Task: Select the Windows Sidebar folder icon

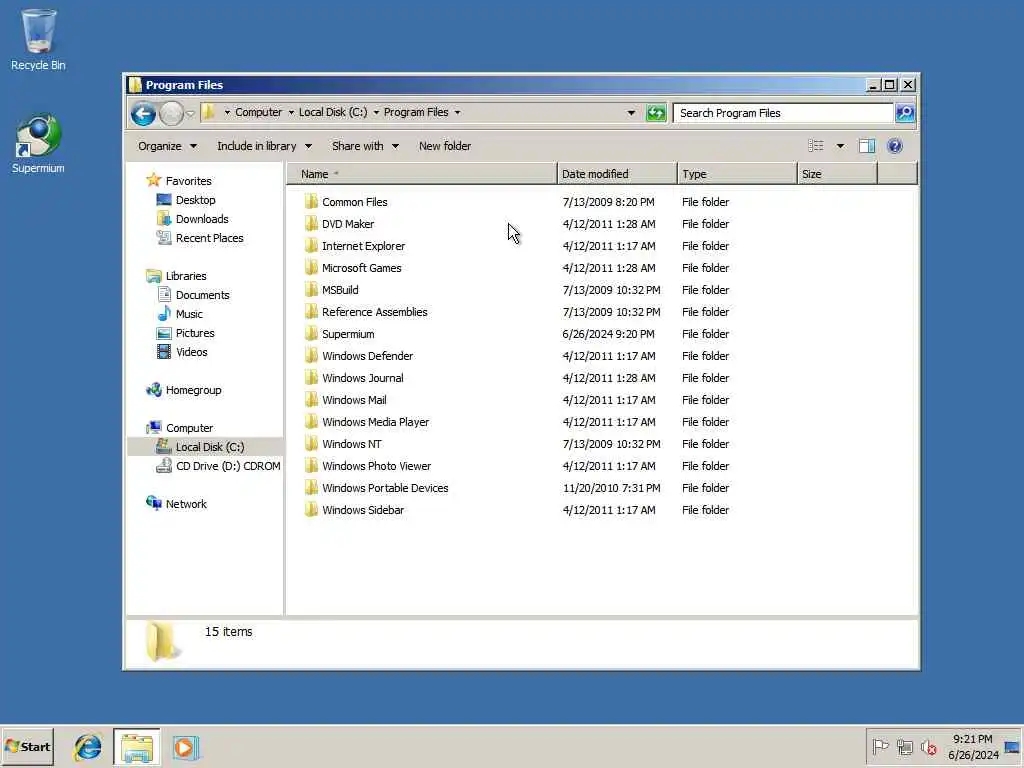Action: click(312, 510)
